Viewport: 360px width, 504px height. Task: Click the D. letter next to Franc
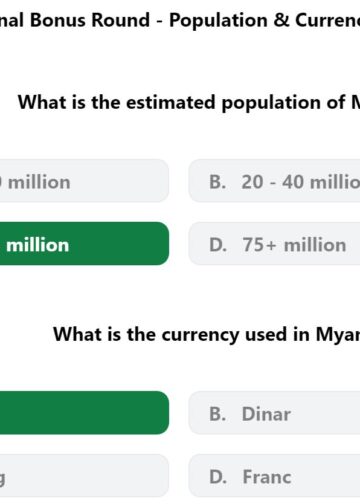[218, 477]
